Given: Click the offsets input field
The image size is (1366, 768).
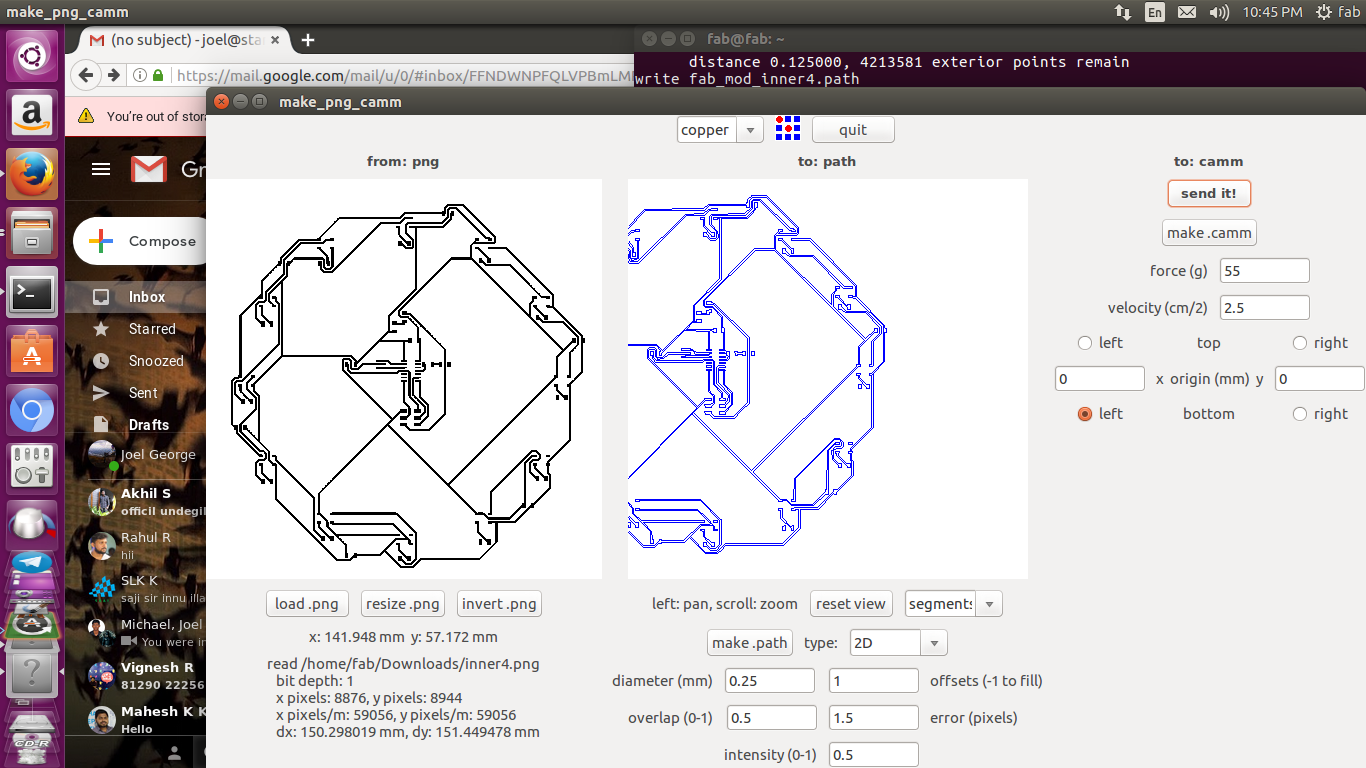Looking at the screenshot, I should coord(874,681).
